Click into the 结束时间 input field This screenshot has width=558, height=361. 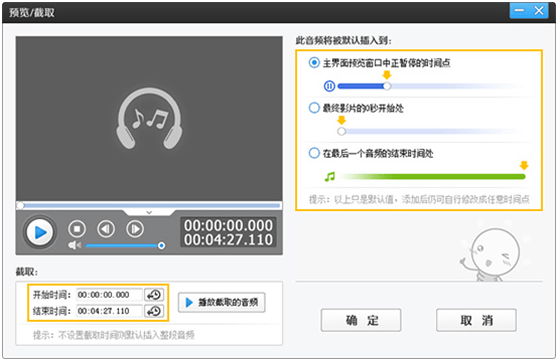pyautogui.click(x=109, y=311)
